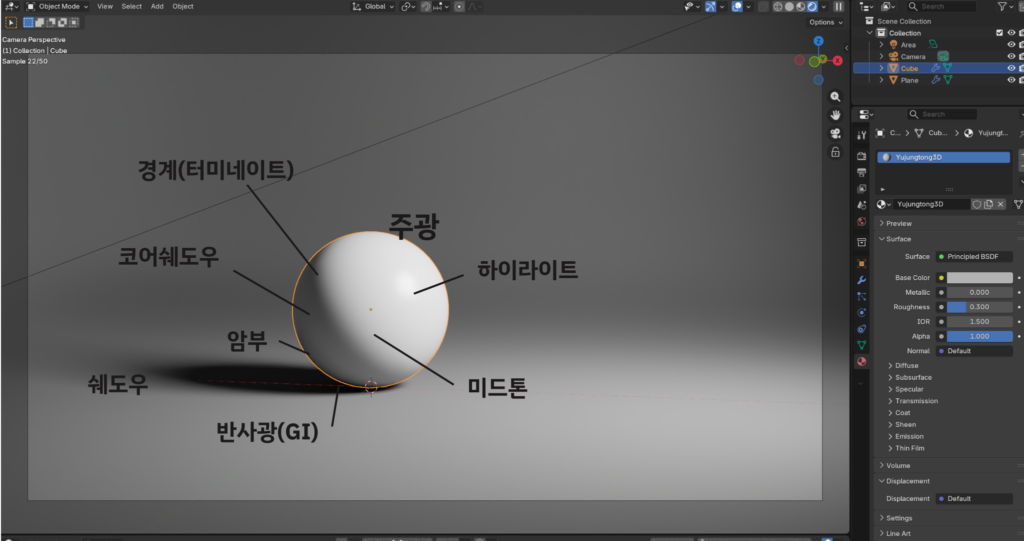Open the View menu

pos(104,7)
